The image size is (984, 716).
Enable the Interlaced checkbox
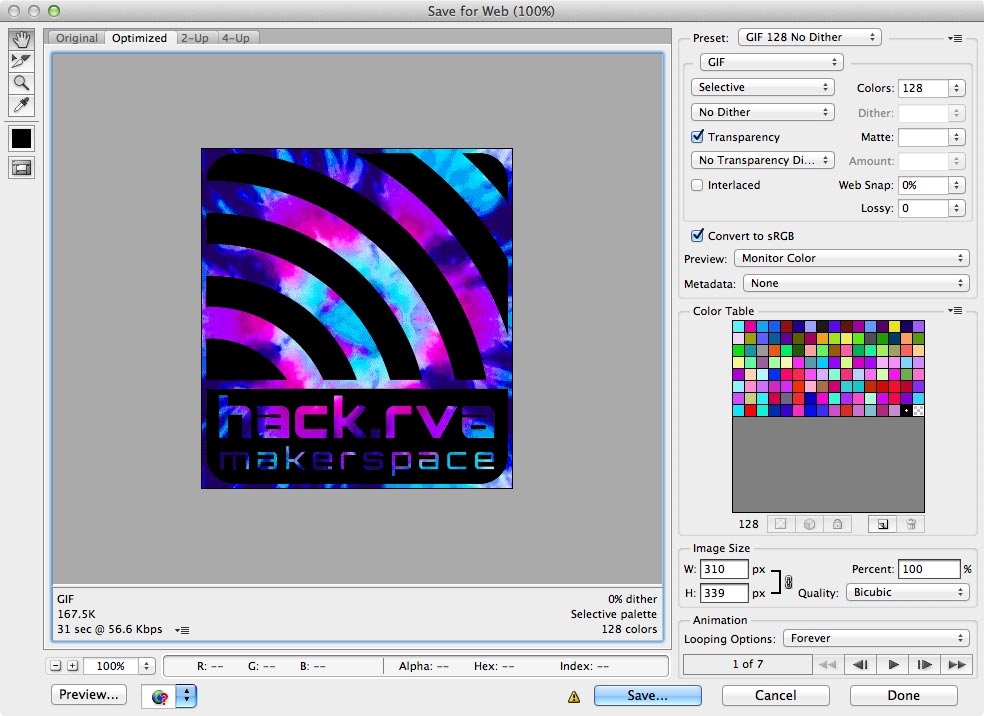[697, 184]
